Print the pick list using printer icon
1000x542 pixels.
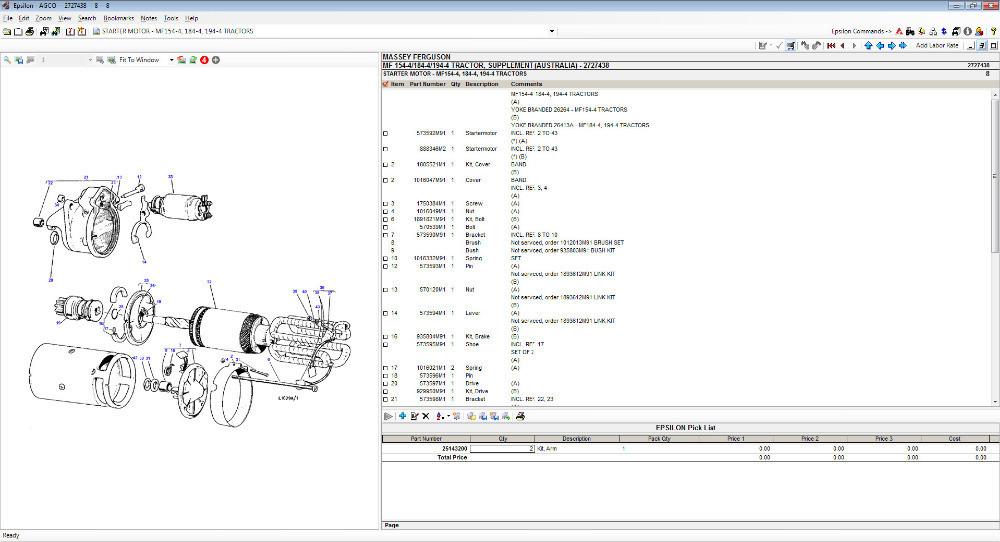[520, 416]
